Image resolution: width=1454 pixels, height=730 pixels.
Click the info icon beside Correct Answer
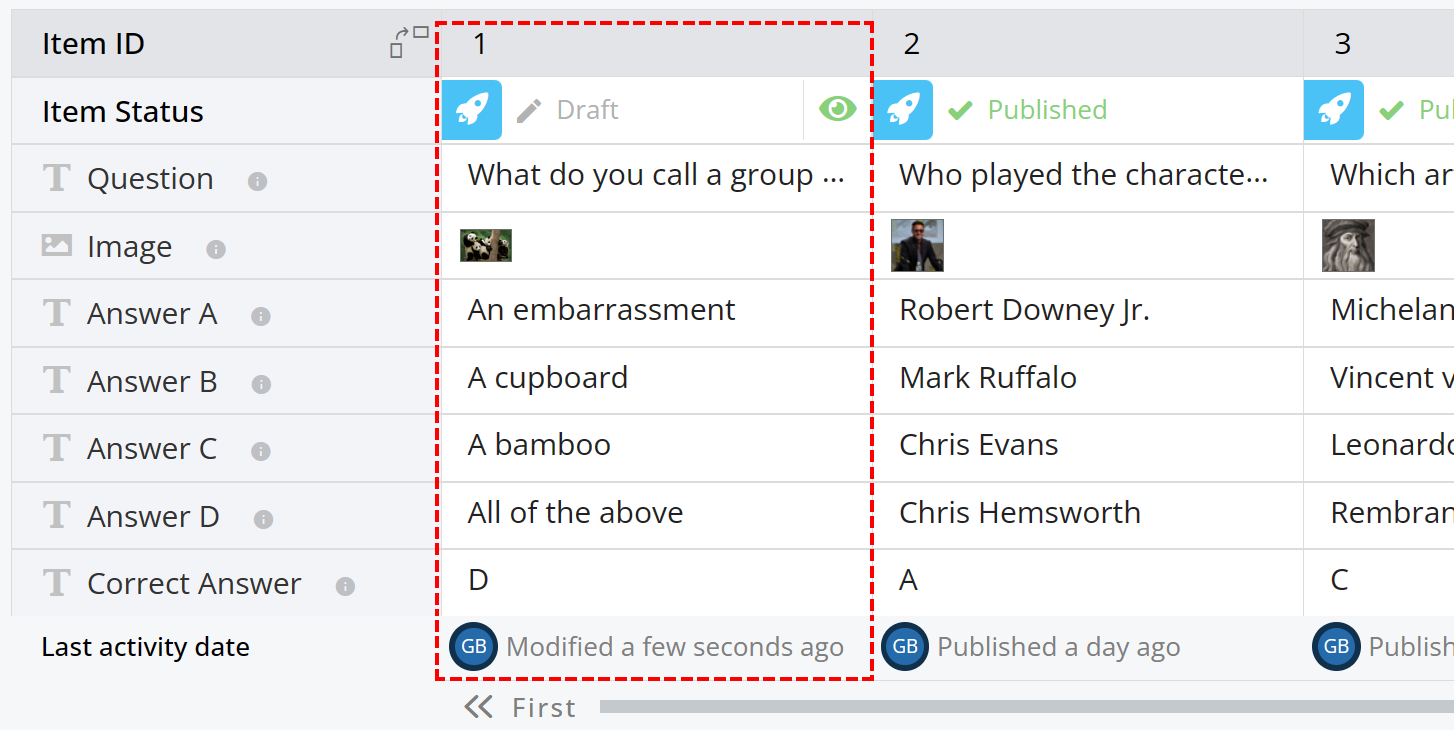(345, 586)
